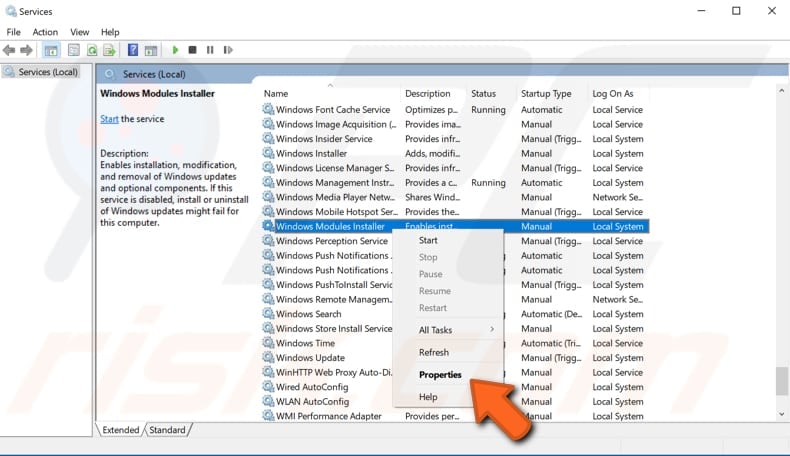Image resolution: width=790 pixels, height=456 pixels.
Task: Click the Export List toolbar icon
Action: [x=109, y=50]
